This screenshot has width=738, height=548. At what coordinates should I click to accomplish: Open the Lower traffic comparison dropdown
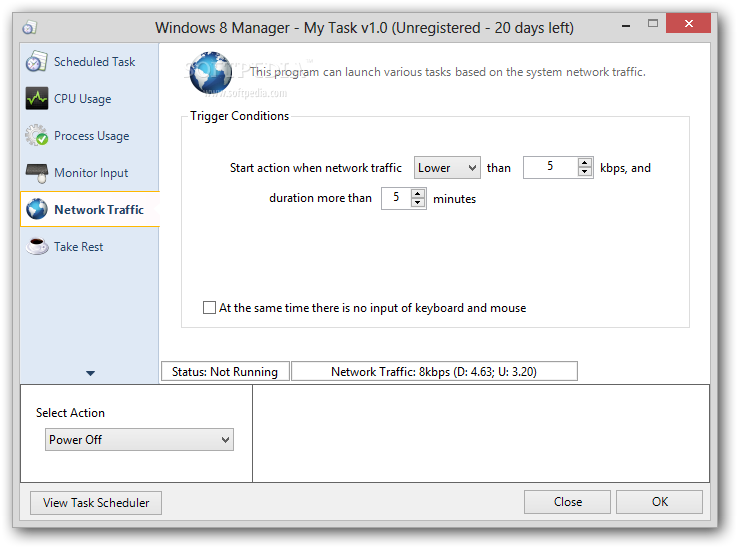447,168
